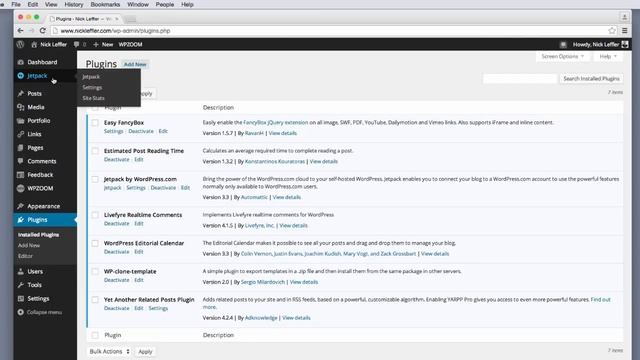Click the browser address bar URL

pyautogui.click(x=115, y=31)
